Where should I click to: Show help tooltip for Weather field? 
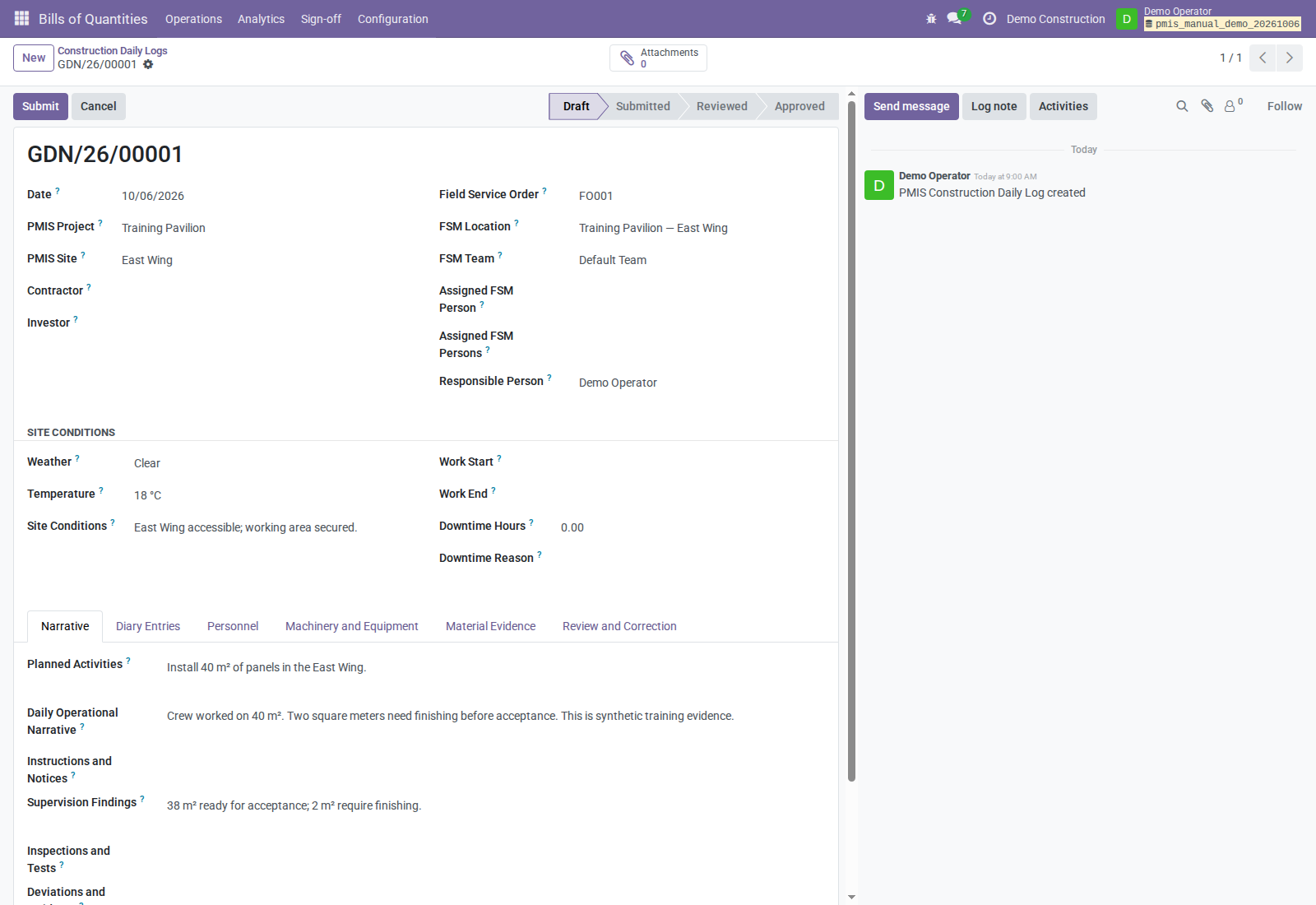[x=77, y=458]
